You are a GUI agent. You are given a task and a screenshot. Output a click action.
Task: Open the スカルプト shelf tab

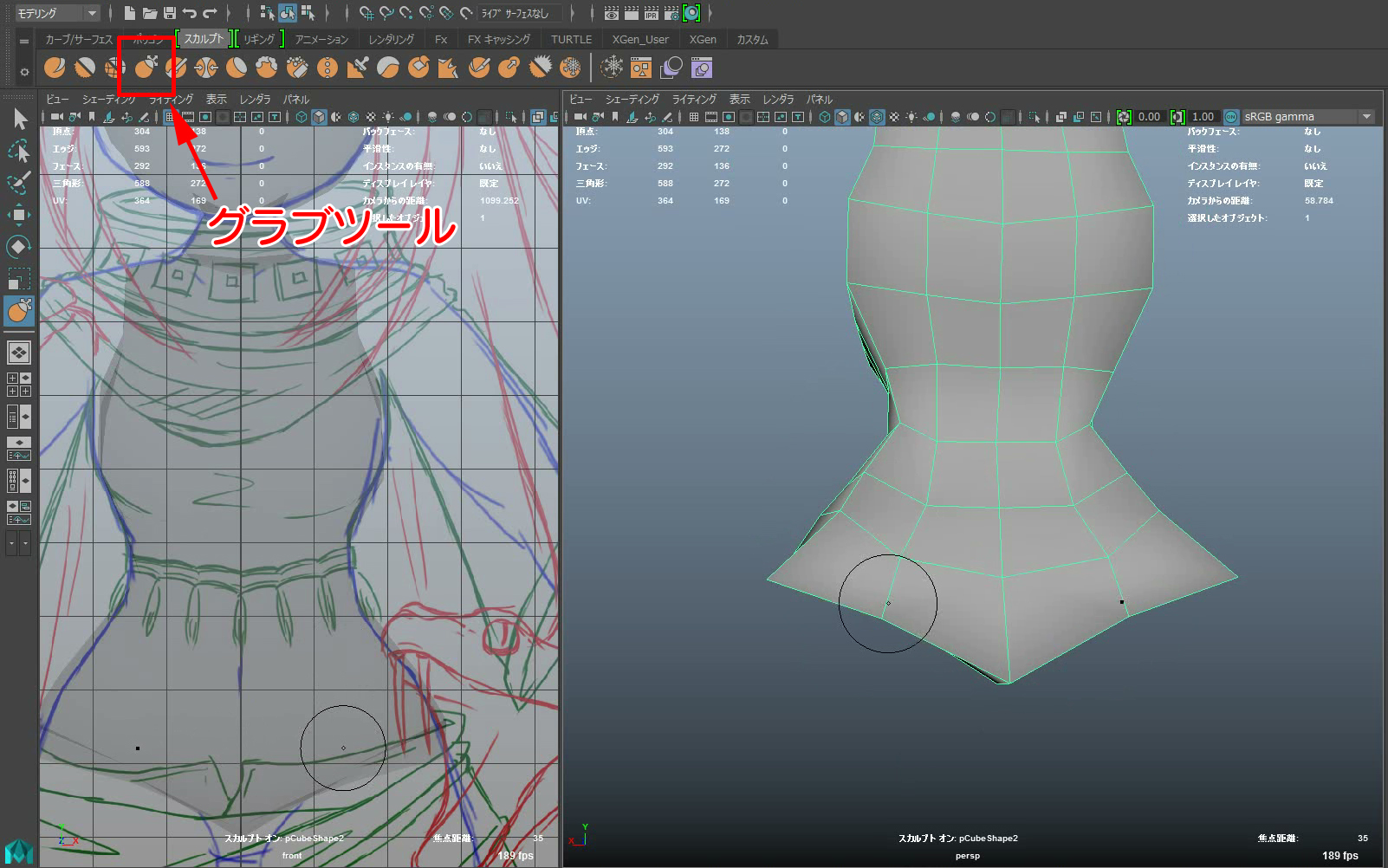point(204,39)
